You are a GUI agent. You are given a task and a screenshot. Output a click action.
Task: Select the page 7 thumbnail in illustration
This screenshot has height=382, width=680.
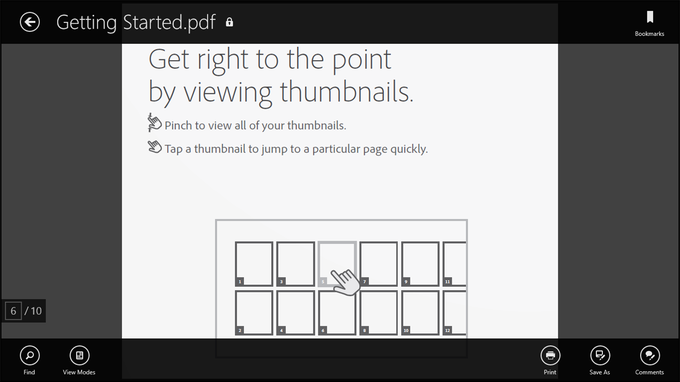[379, 264]
